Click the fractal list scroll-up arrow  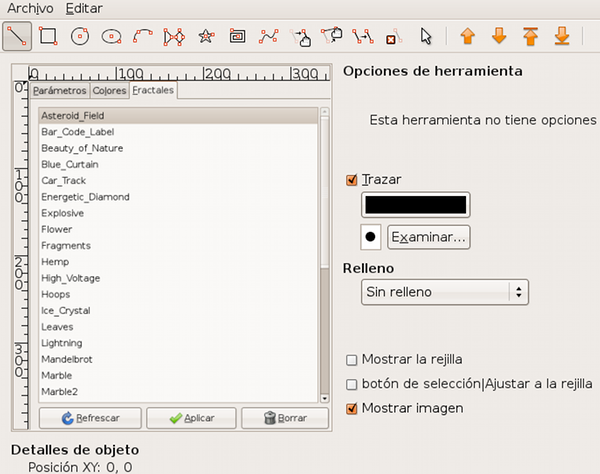(x=324, y=112)
